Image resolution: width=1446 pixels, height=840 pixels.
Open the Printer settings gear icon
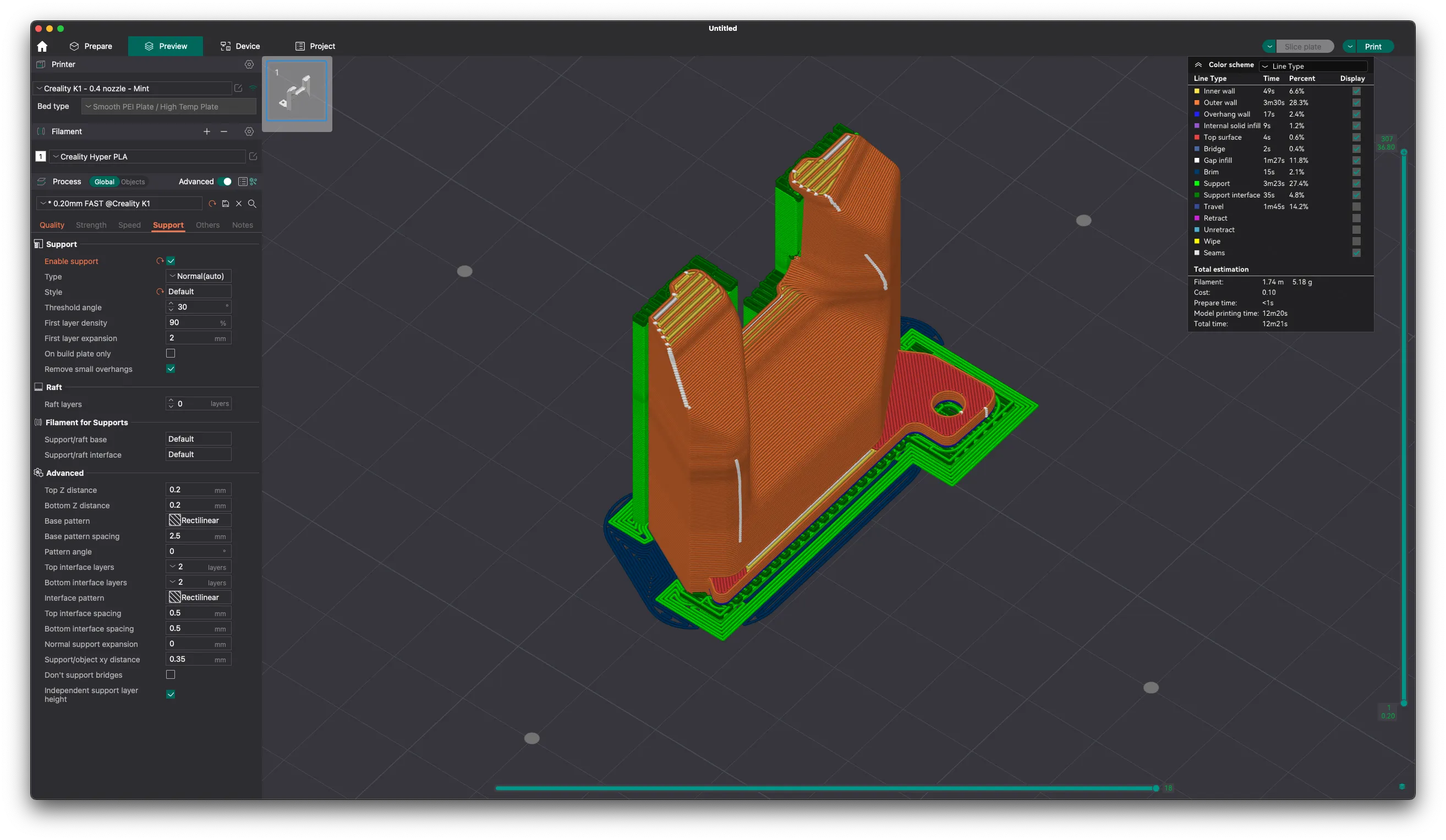tap(249, 64)
